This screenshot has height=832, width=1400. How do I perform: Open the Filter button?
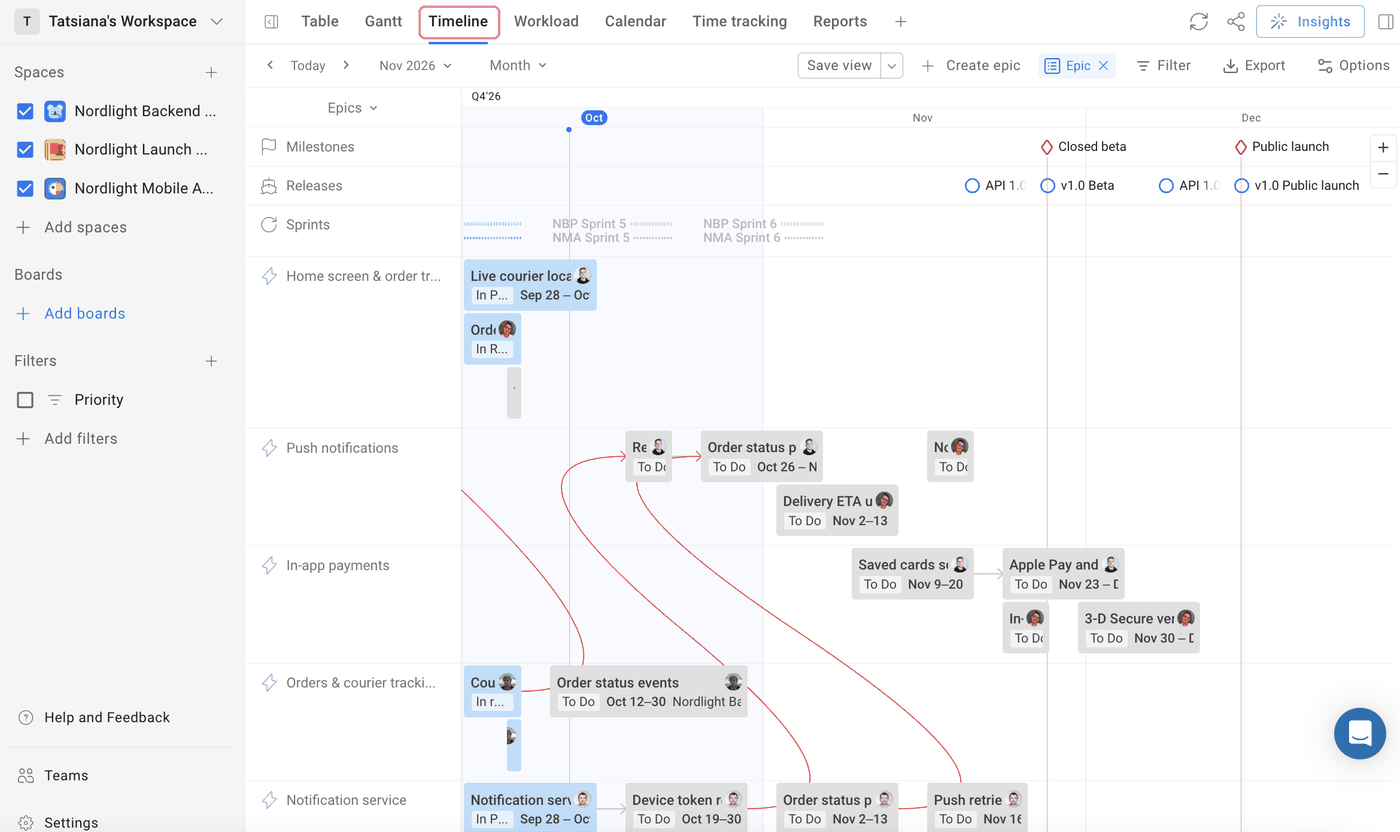click(1163, 65)
